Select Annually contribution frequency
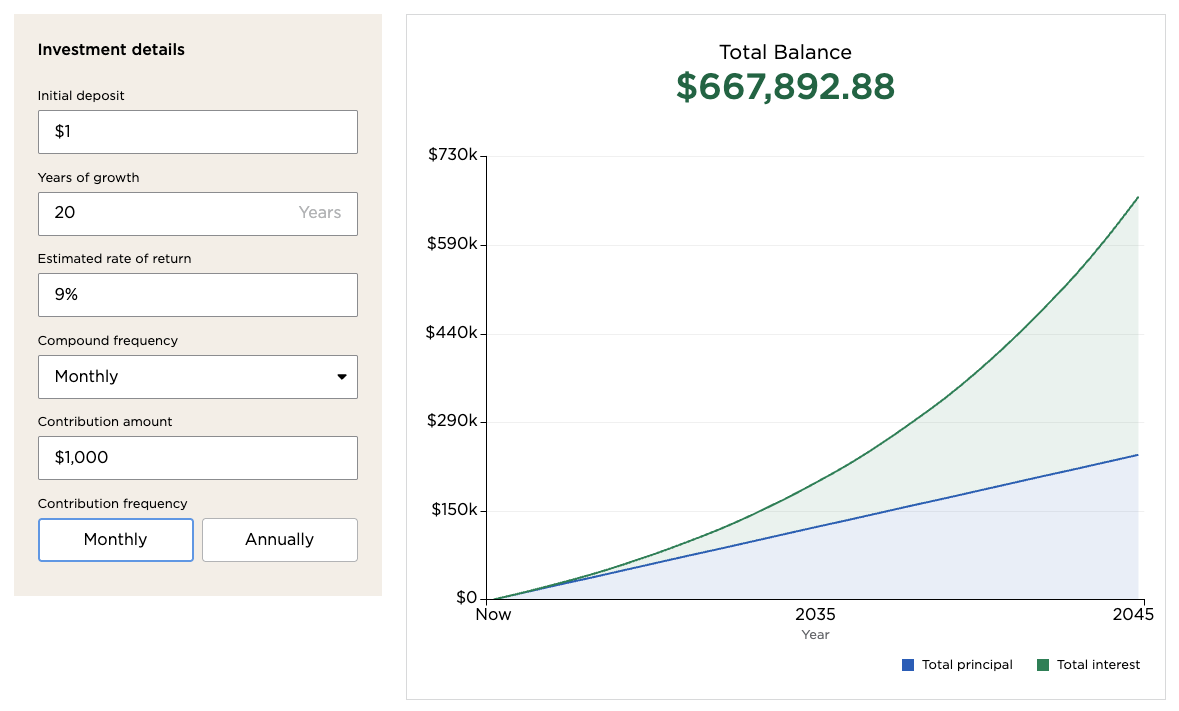 coord(279,540)
